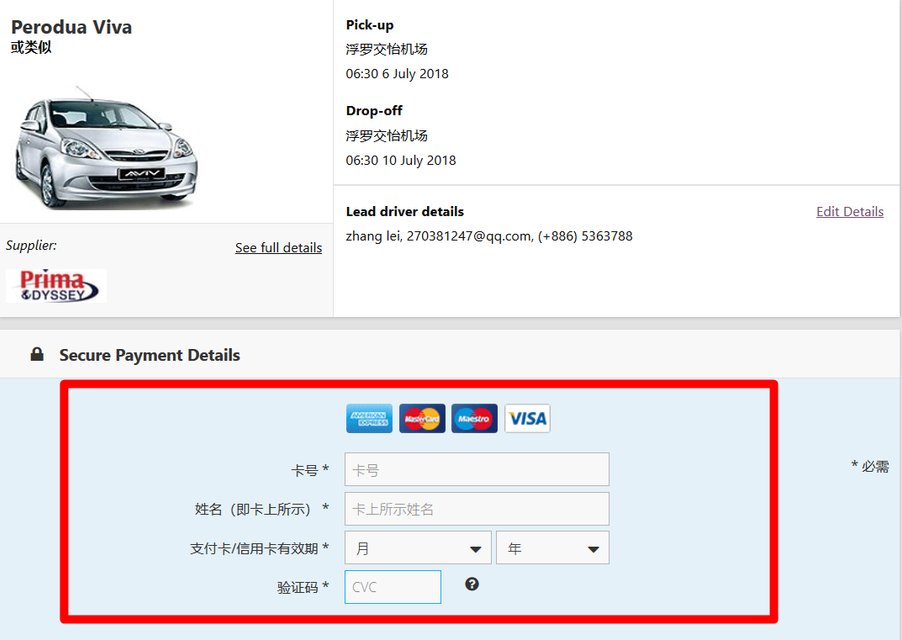Click the Perodua Viva car title

(71, 27)
